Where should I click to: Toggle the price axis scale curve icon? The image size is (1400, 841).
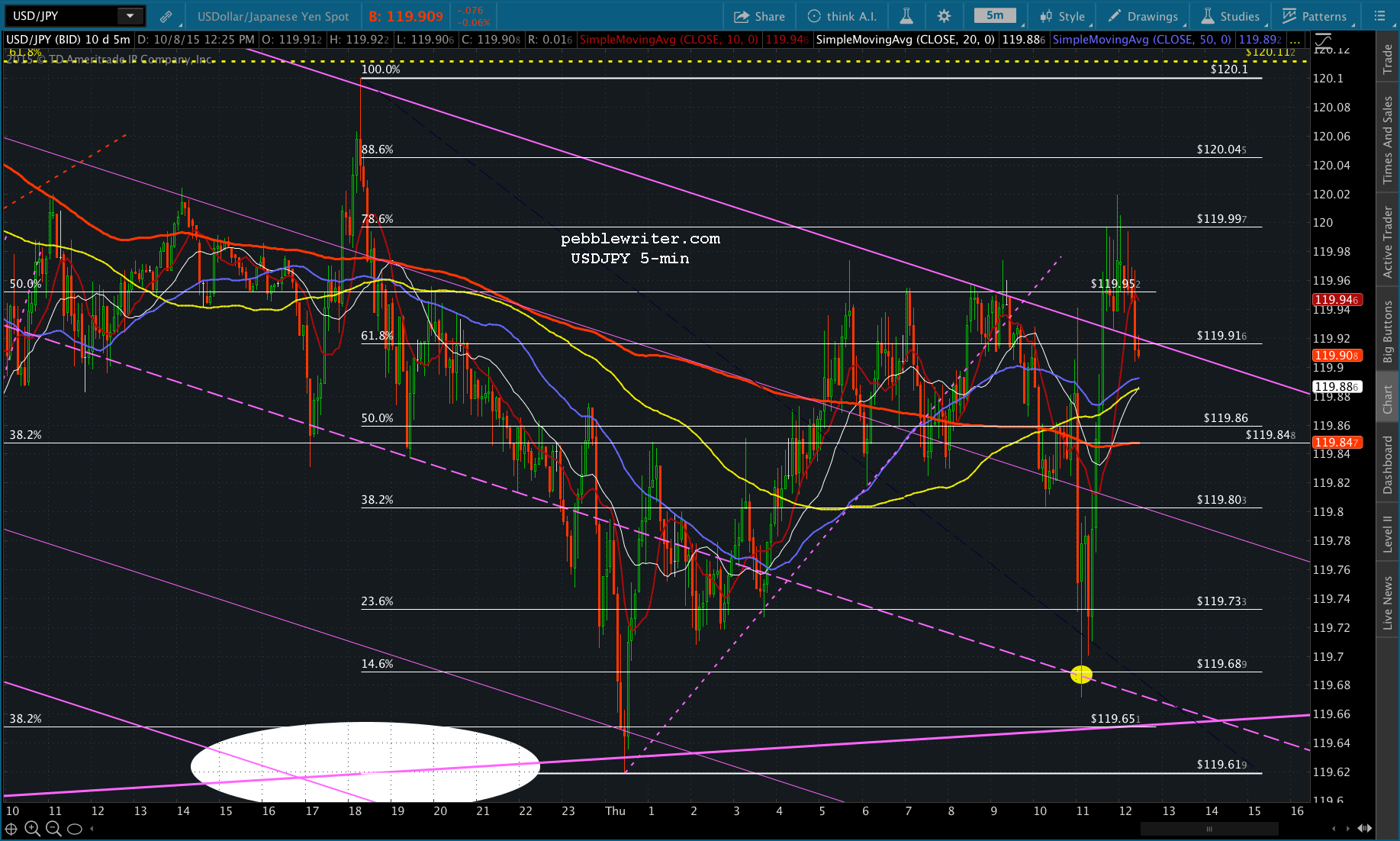(x=1323, y=40)
